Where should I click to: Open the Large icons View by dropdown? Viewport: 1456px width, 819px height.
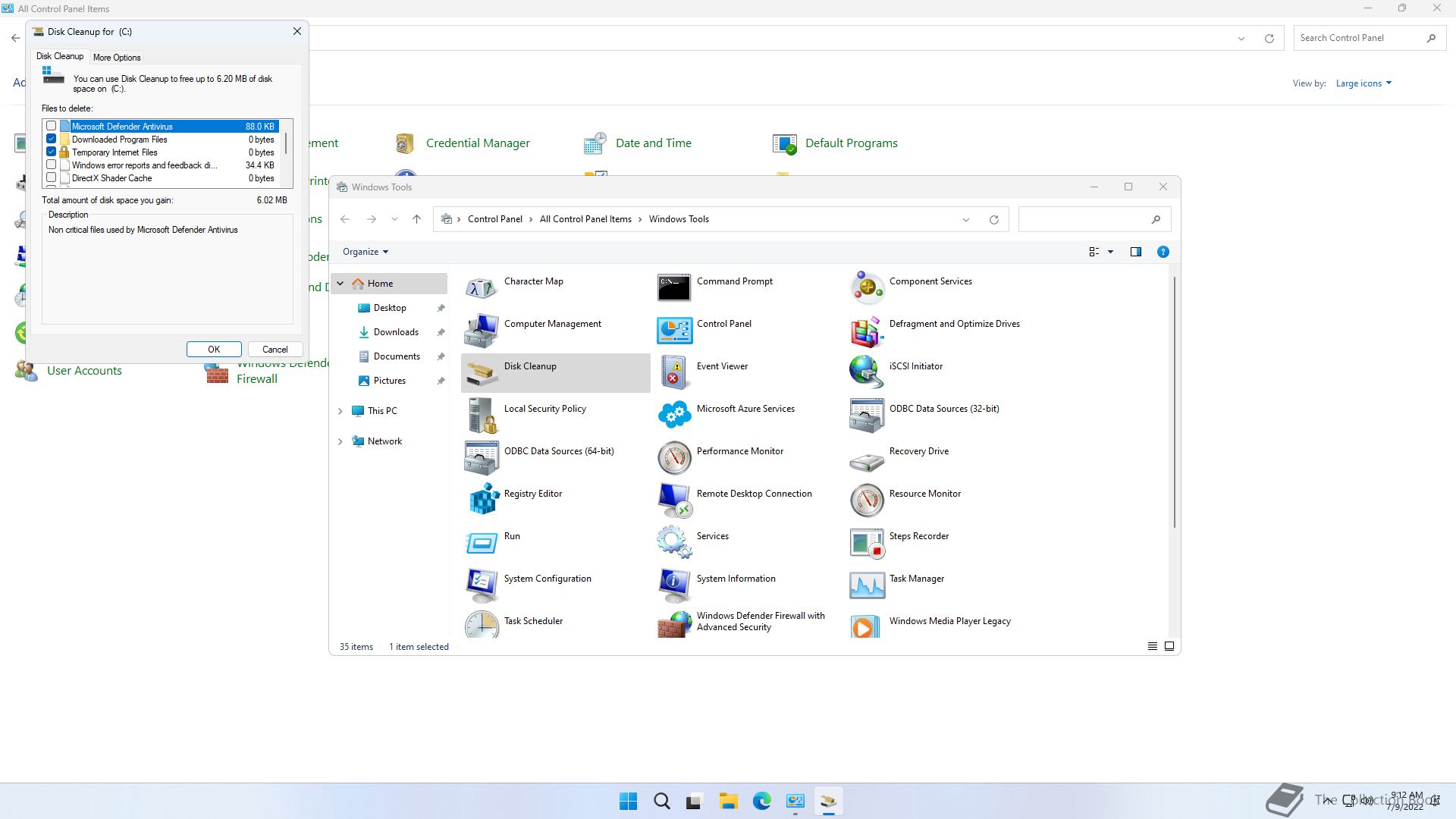click(x=1363, y=83)
